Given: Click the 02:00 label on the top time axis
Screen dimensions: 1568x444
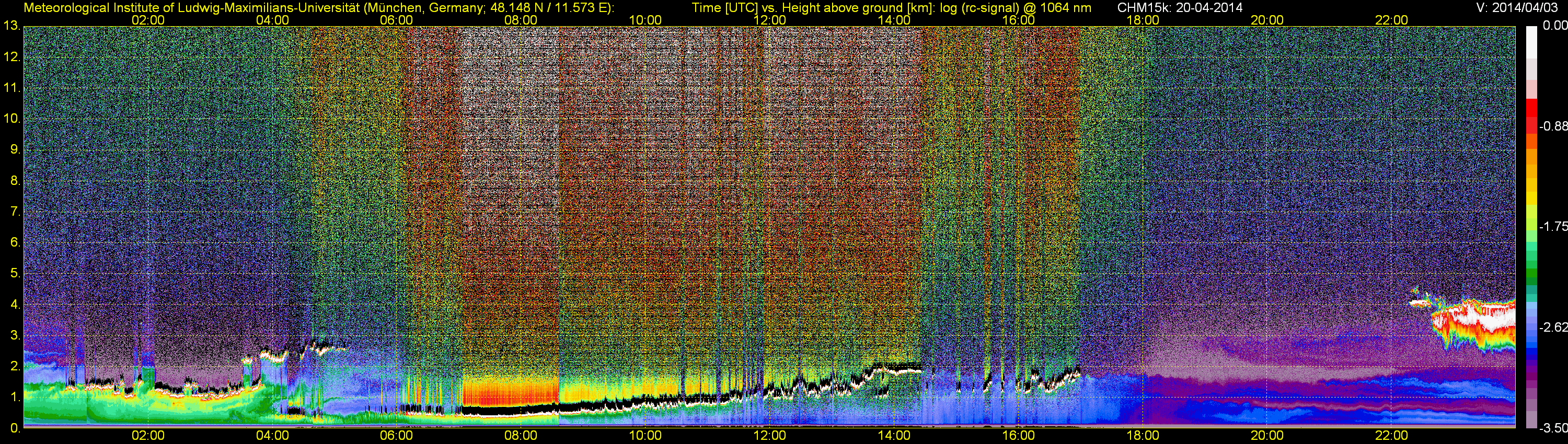Looking at the screenshot, I should (x=148, y=20).
